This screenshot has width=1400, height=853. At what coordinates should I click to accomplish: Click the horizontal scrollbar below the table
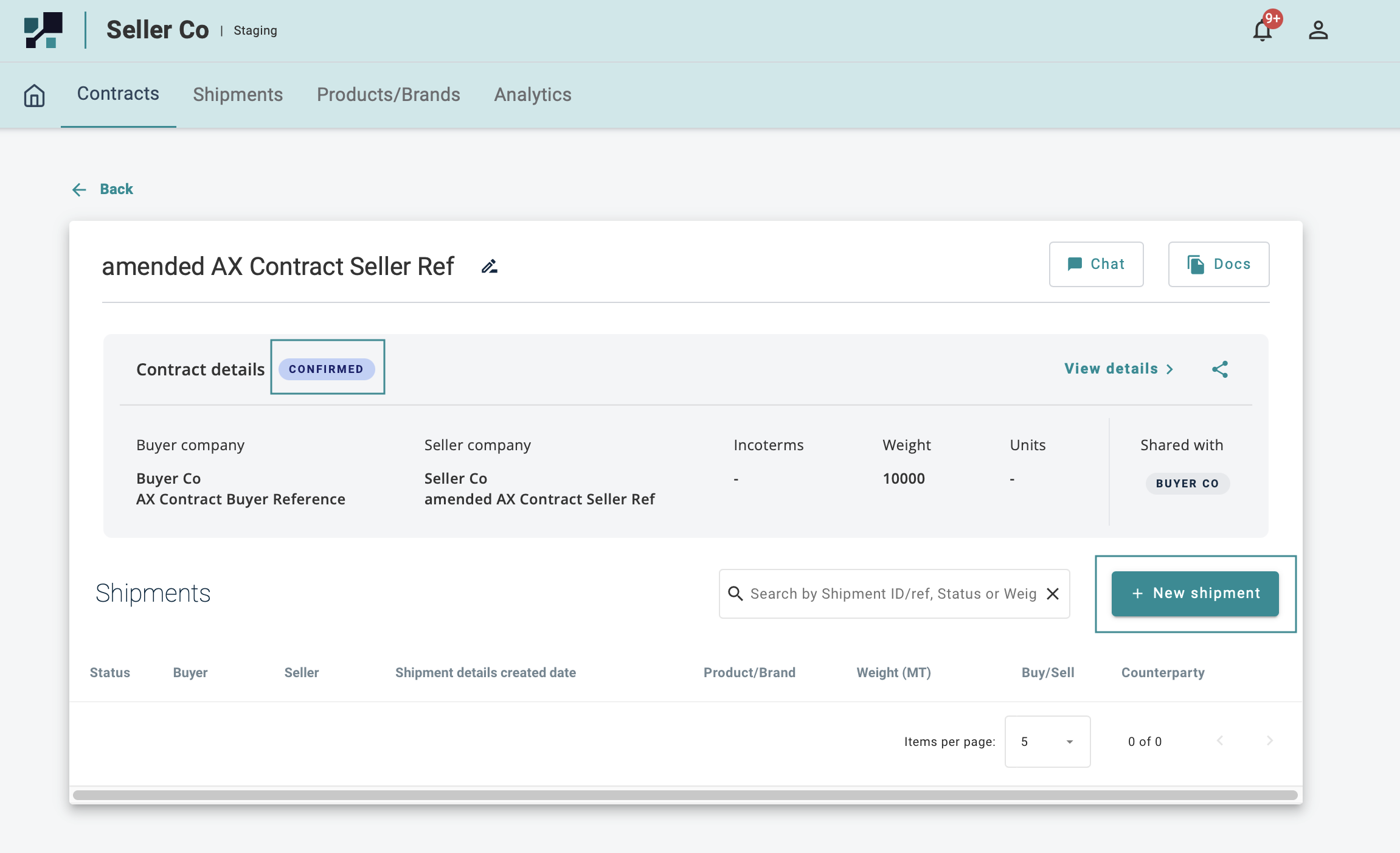click(685, 795)
